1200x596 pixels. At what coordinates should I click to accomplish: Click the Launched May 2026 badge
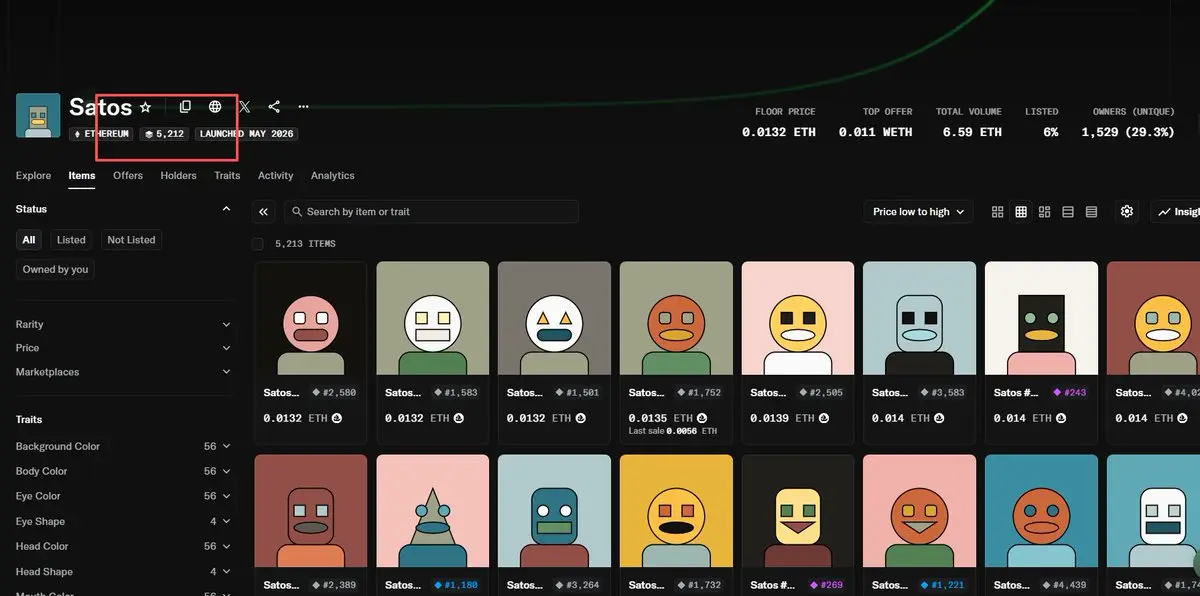click(x=246, y=134)
